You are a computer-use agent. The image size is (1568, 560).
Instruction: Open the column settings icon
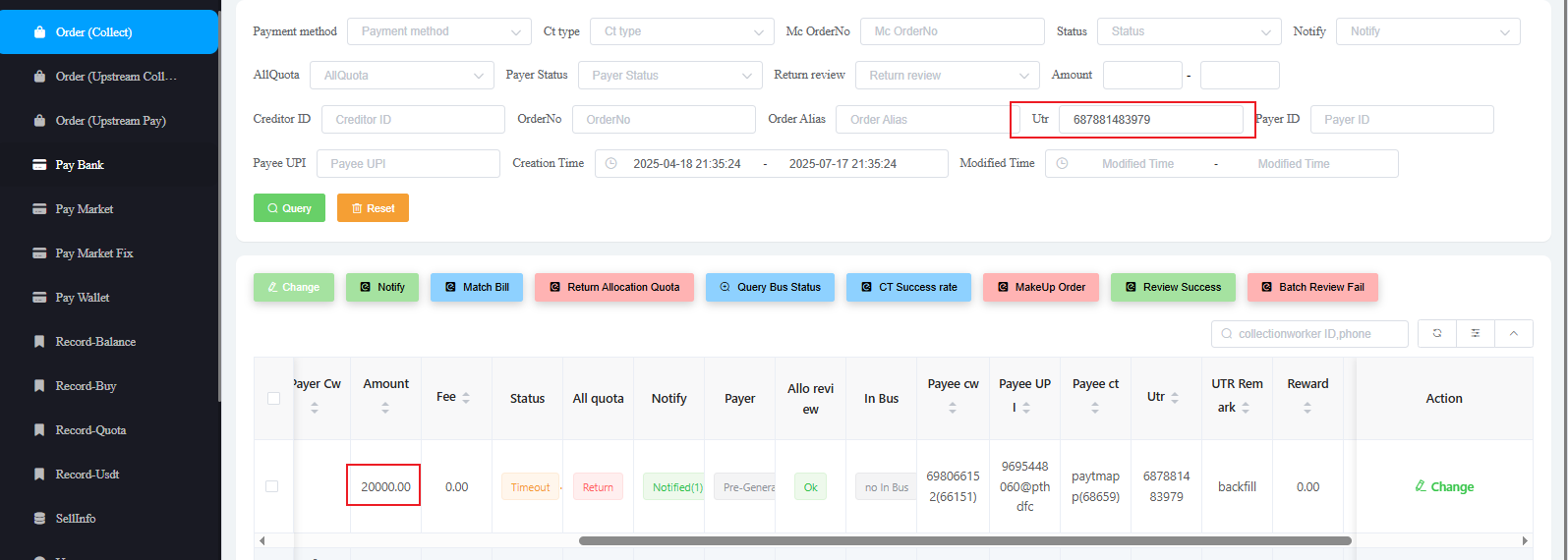(1475, 334)
